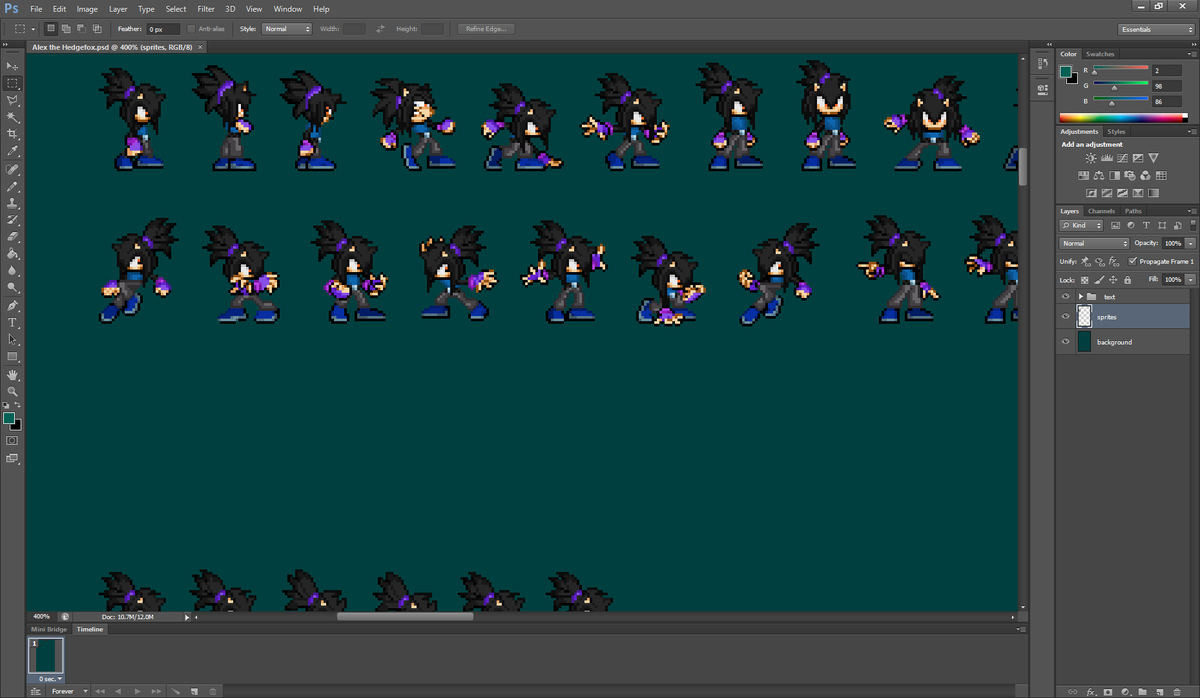Select the Zoom tool

point(12,392)
